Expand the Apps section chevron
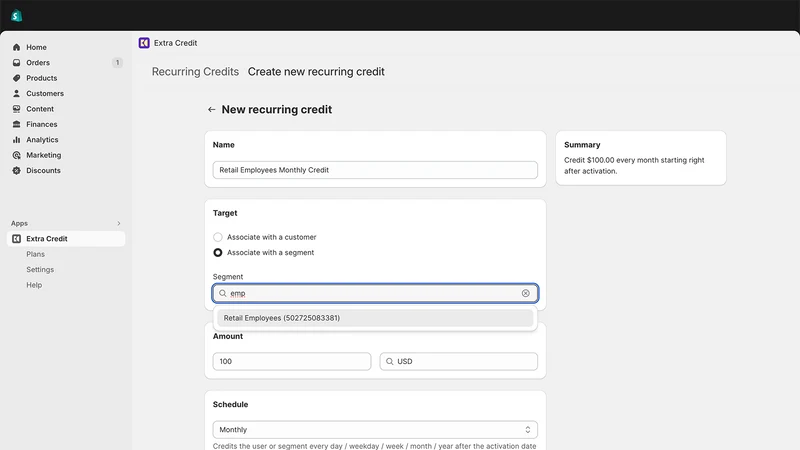 pos(119,223)
